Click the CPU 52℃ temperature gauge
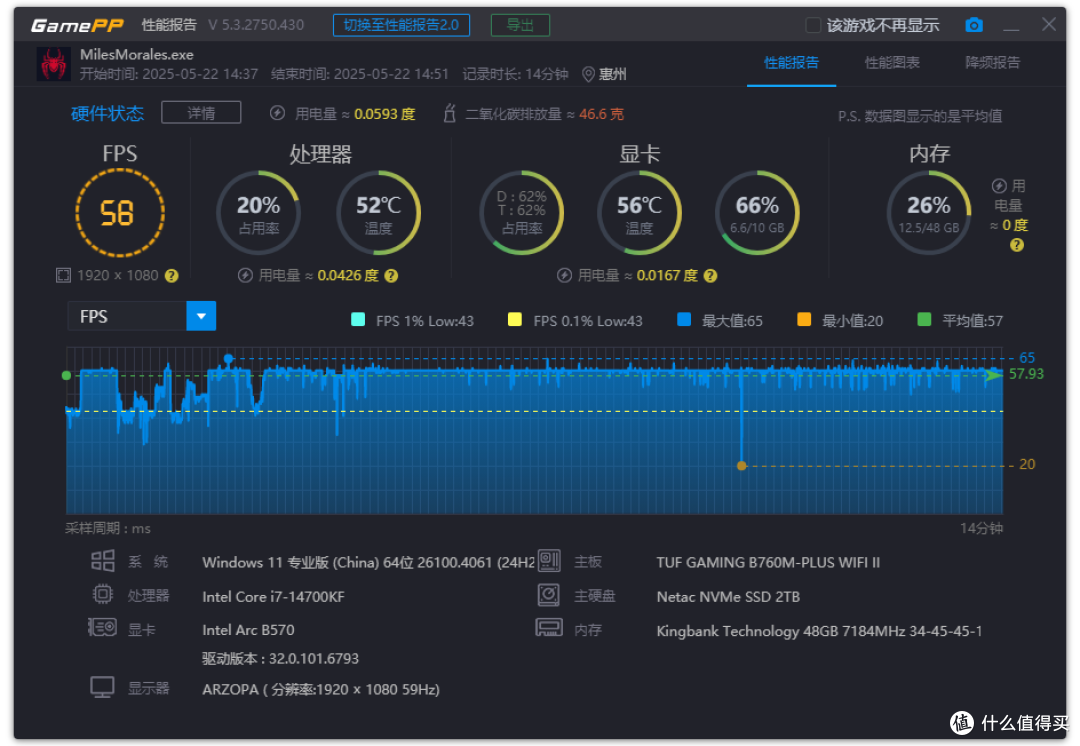 click(x=378, y=213)
